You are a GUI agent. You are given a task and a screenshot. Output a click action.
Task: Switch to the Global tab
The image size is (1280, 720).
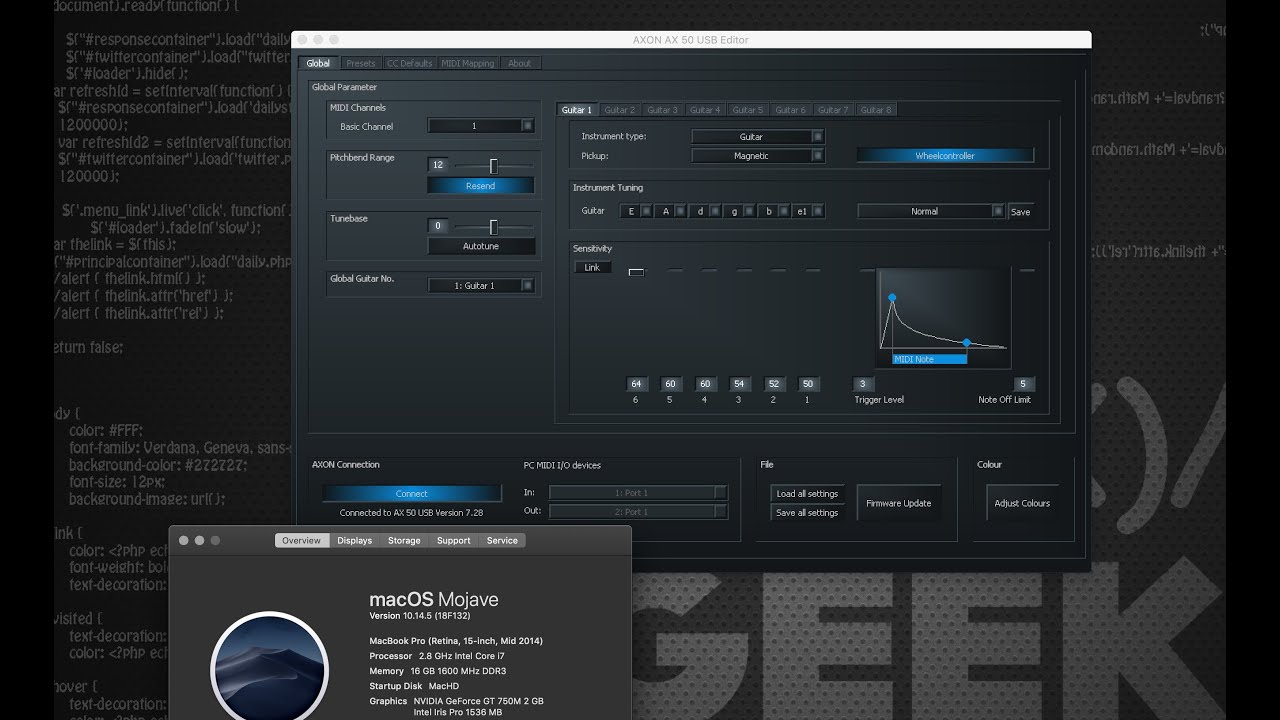[318, 63]
